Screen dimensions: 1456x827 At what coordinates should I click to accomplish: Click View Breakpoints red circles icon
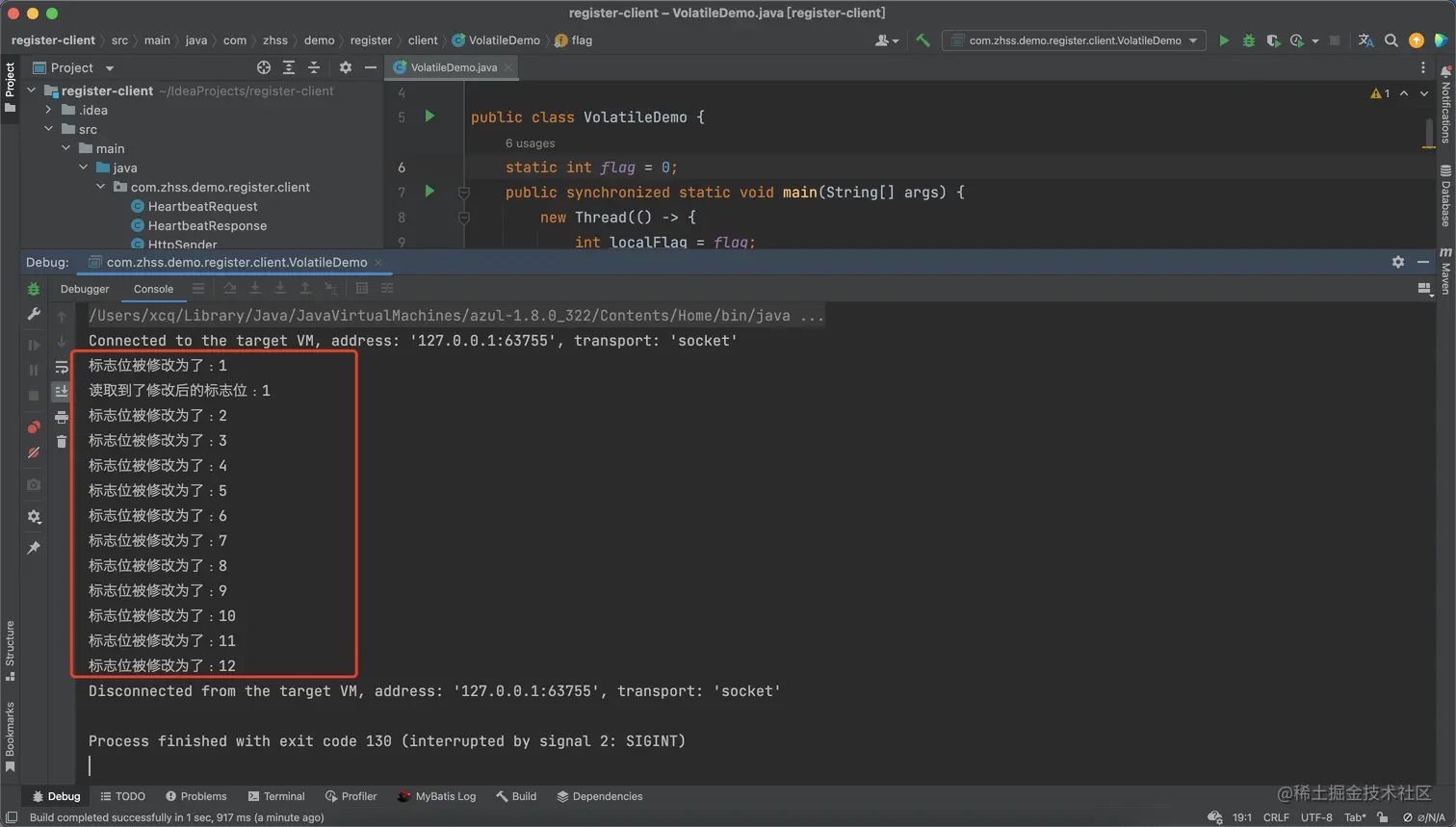click(34, 427)
